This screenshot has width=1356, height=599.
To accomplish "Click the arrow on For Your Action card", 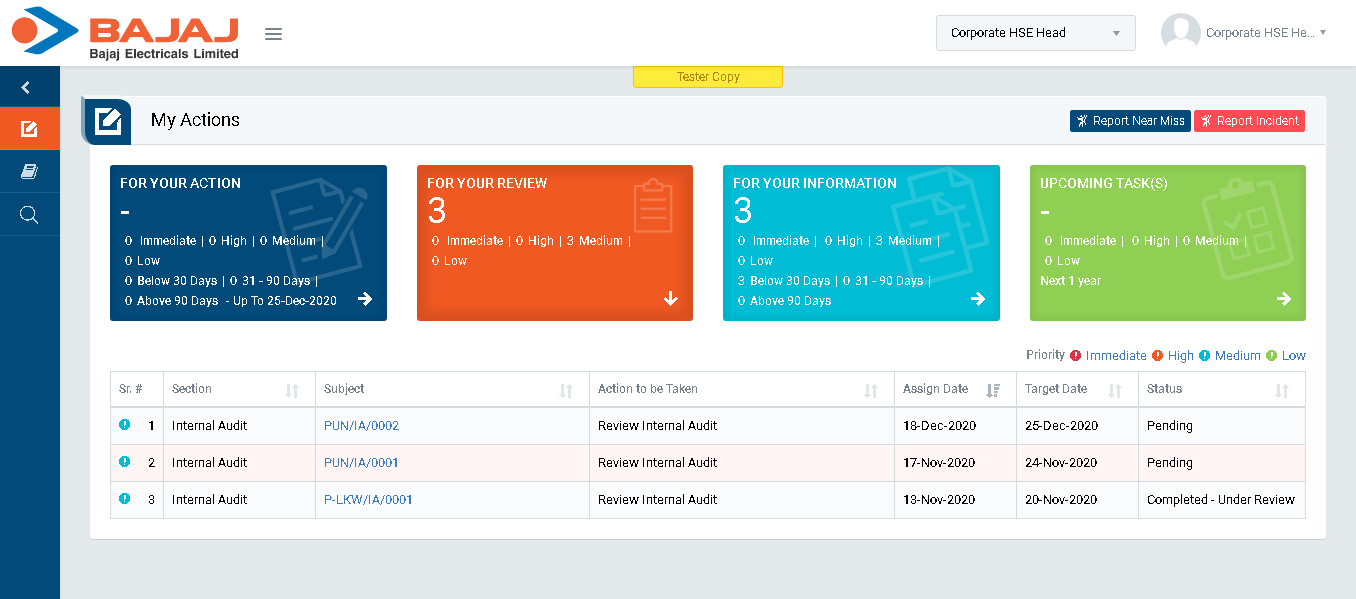I will pos(365,299).
